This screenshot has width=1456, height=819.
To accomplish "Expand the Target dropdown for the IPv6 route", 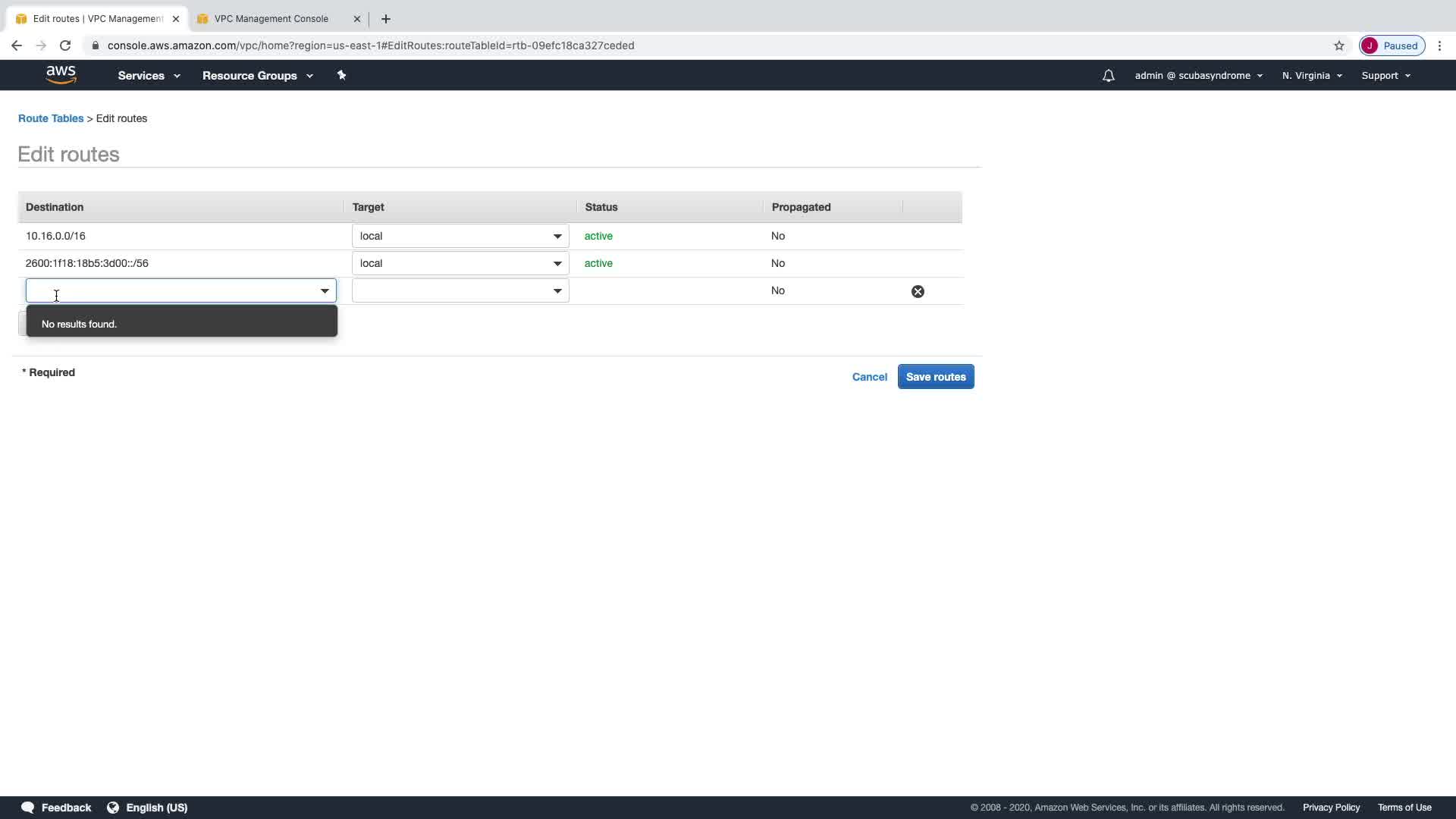I will [460, 263].
